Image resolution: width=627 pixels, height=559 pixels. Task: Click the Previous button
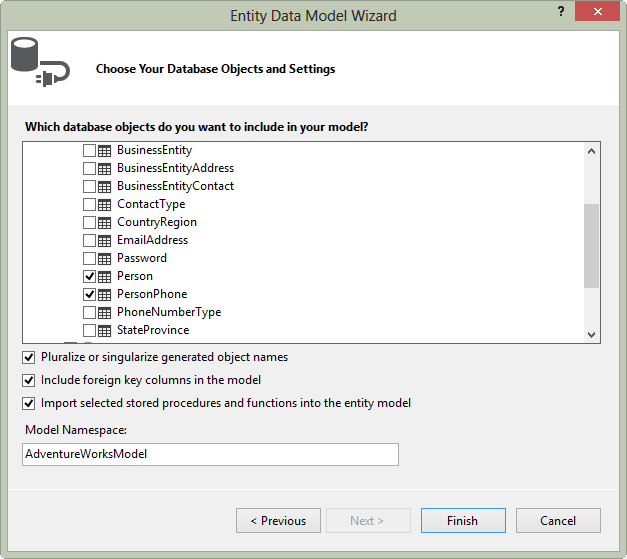click(278, 521)
